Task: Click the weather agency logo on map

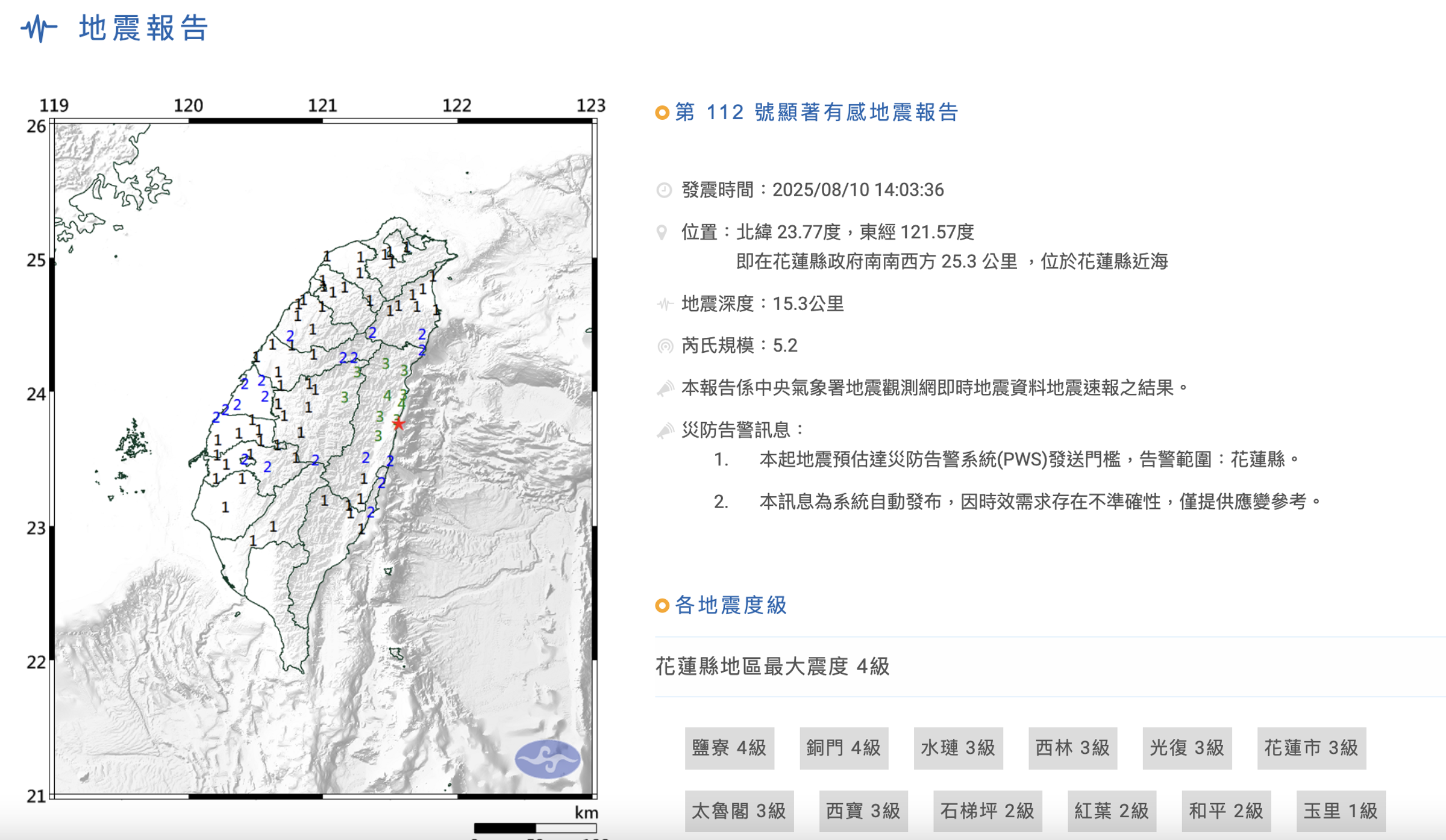Action: [x=547, y=759]
